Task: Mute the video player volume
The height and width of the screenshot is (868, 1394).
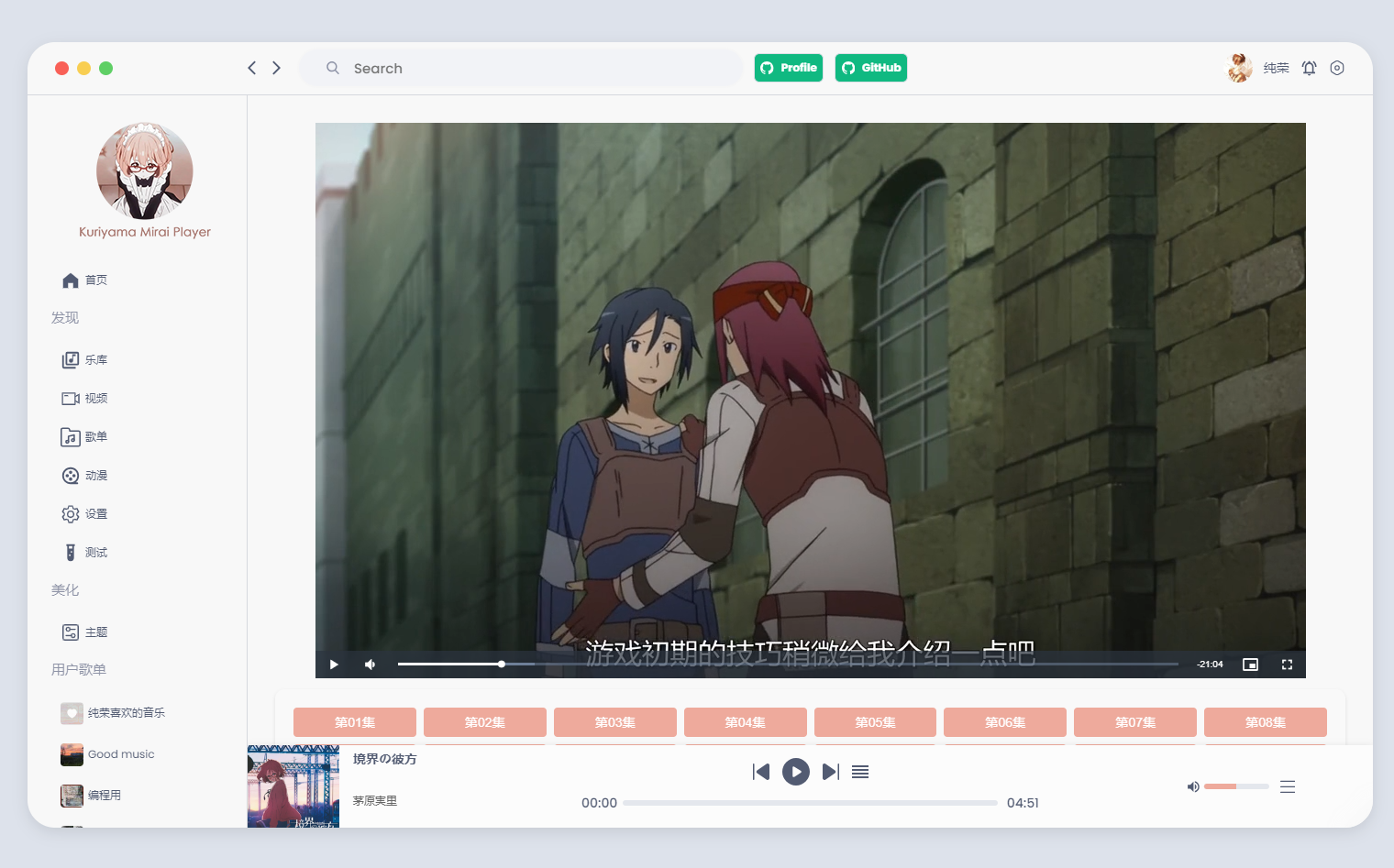Action: [x=370, y=665]
